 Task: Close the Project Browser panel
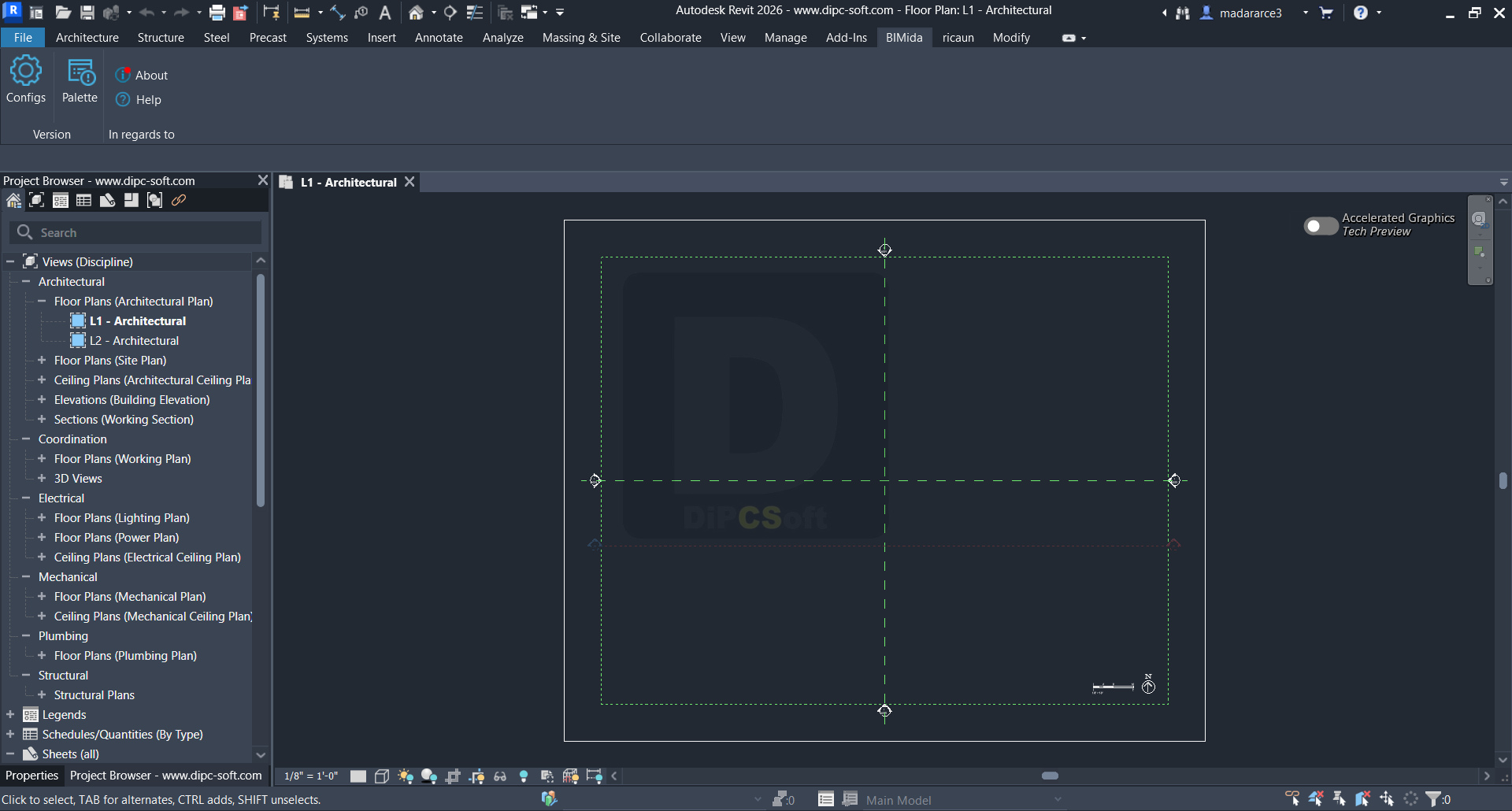(263, 180)
